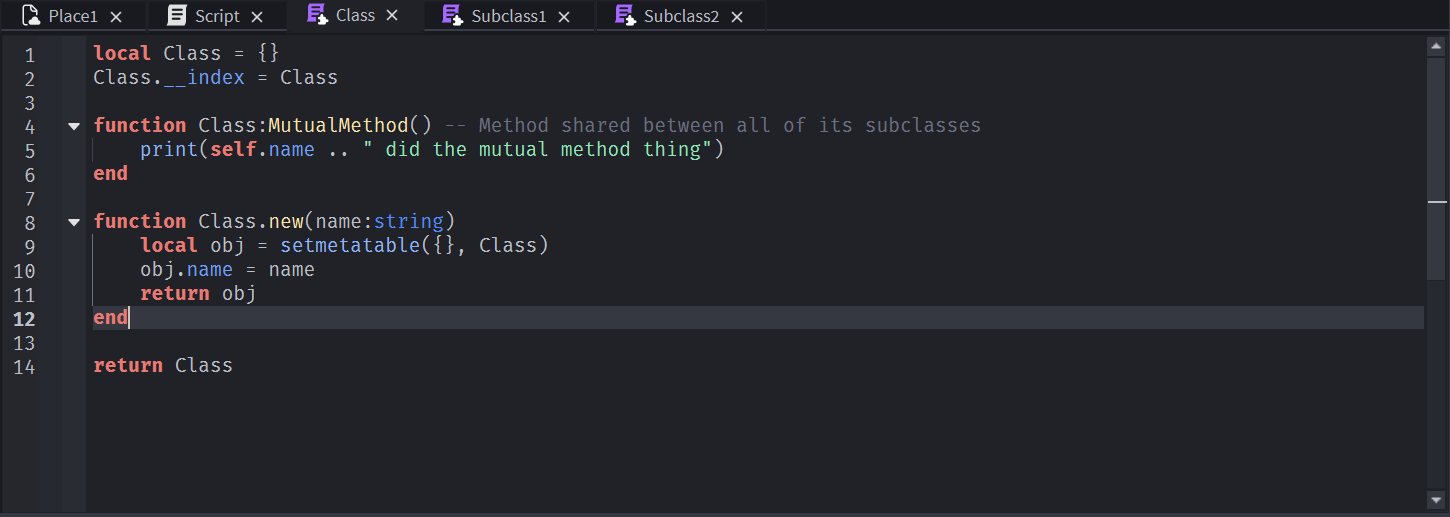Select the Class tab

[x=355, y=15]
